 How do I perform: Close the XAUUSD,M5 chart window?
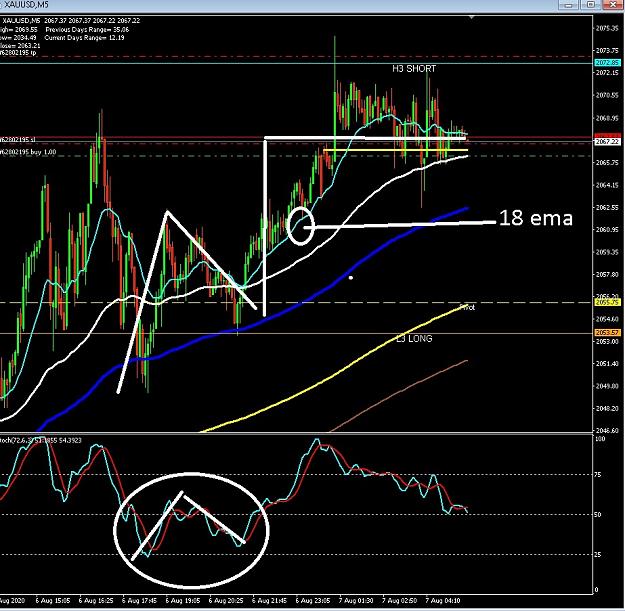613,5
